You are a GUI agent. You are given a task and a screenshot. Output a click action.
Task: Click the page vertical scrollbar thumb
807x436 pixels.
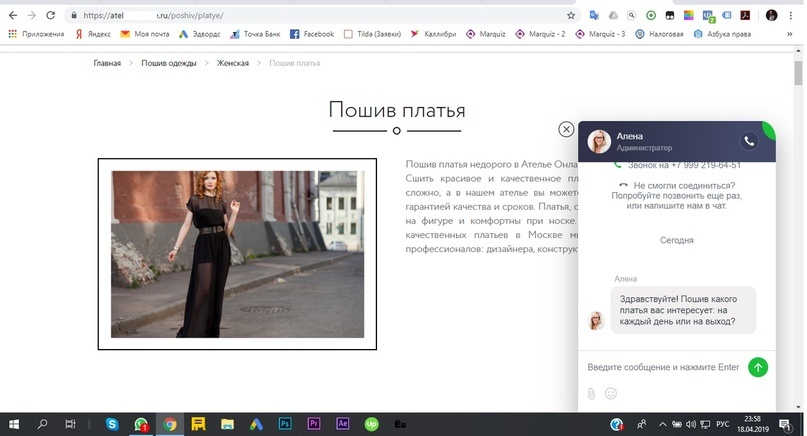[x=798, y=72]
